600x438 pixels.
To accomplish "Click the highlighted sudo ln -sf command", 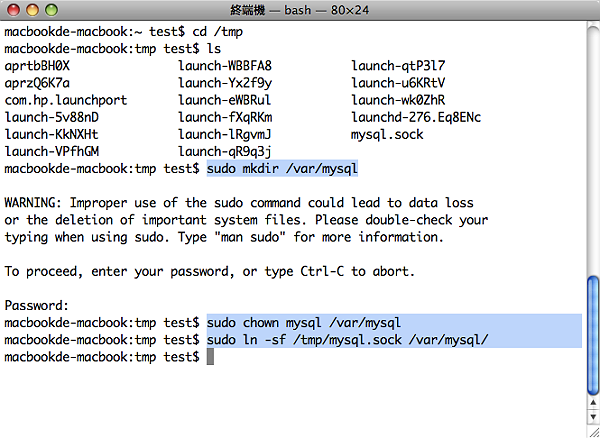I will coord(347,340).
